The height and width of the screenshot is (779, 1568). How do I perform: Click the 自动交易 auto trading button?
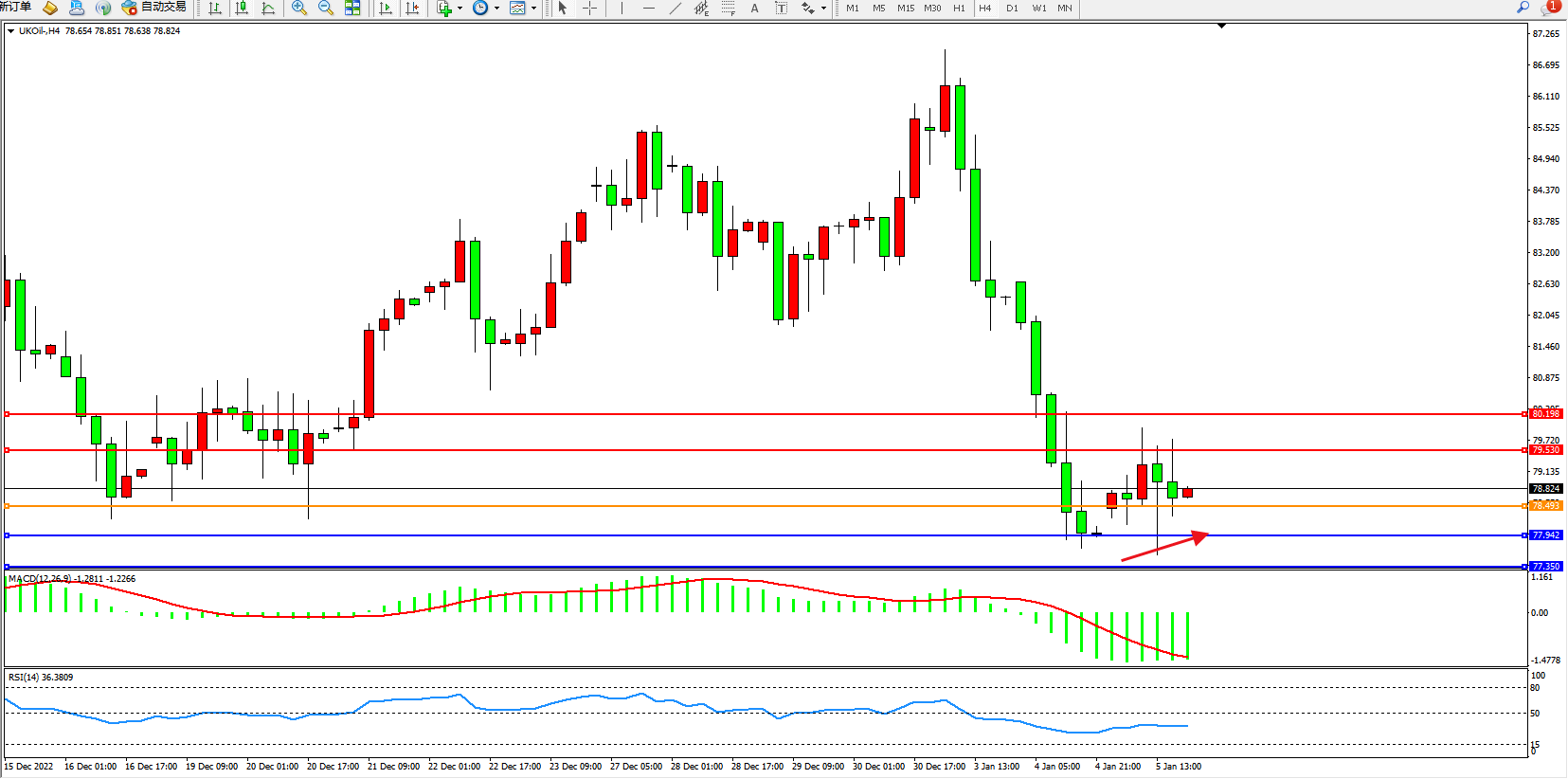tap(153, 8)
